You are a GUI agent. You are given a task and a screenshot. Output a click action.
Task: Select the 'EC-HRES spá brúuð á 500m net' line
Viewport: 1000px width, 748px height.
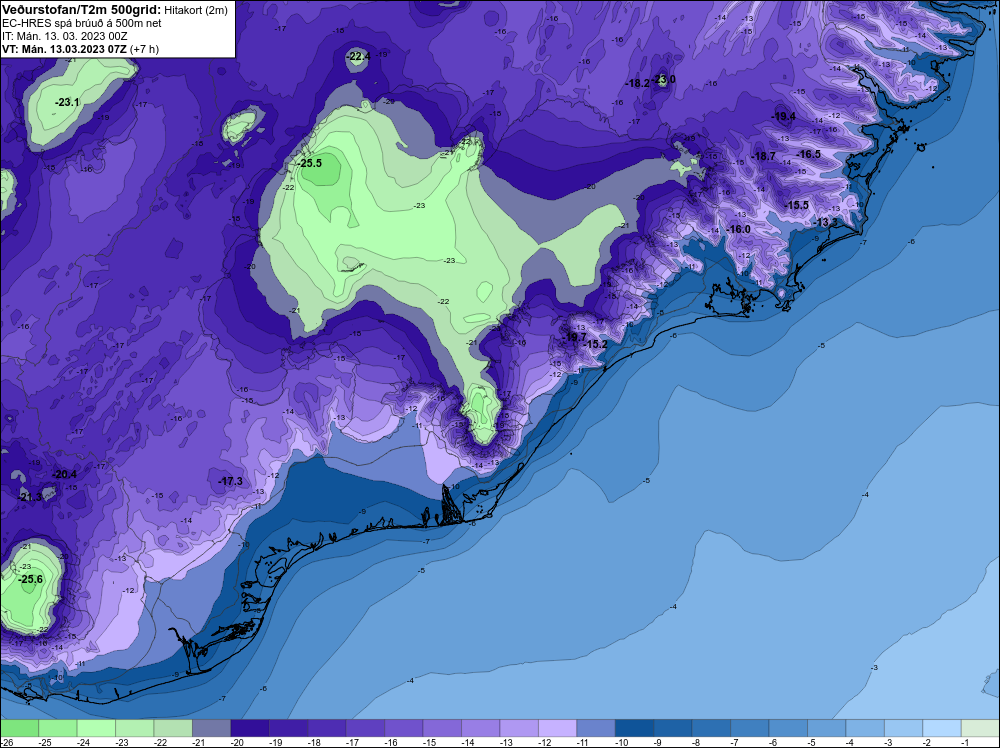click(x=82, y=23)
